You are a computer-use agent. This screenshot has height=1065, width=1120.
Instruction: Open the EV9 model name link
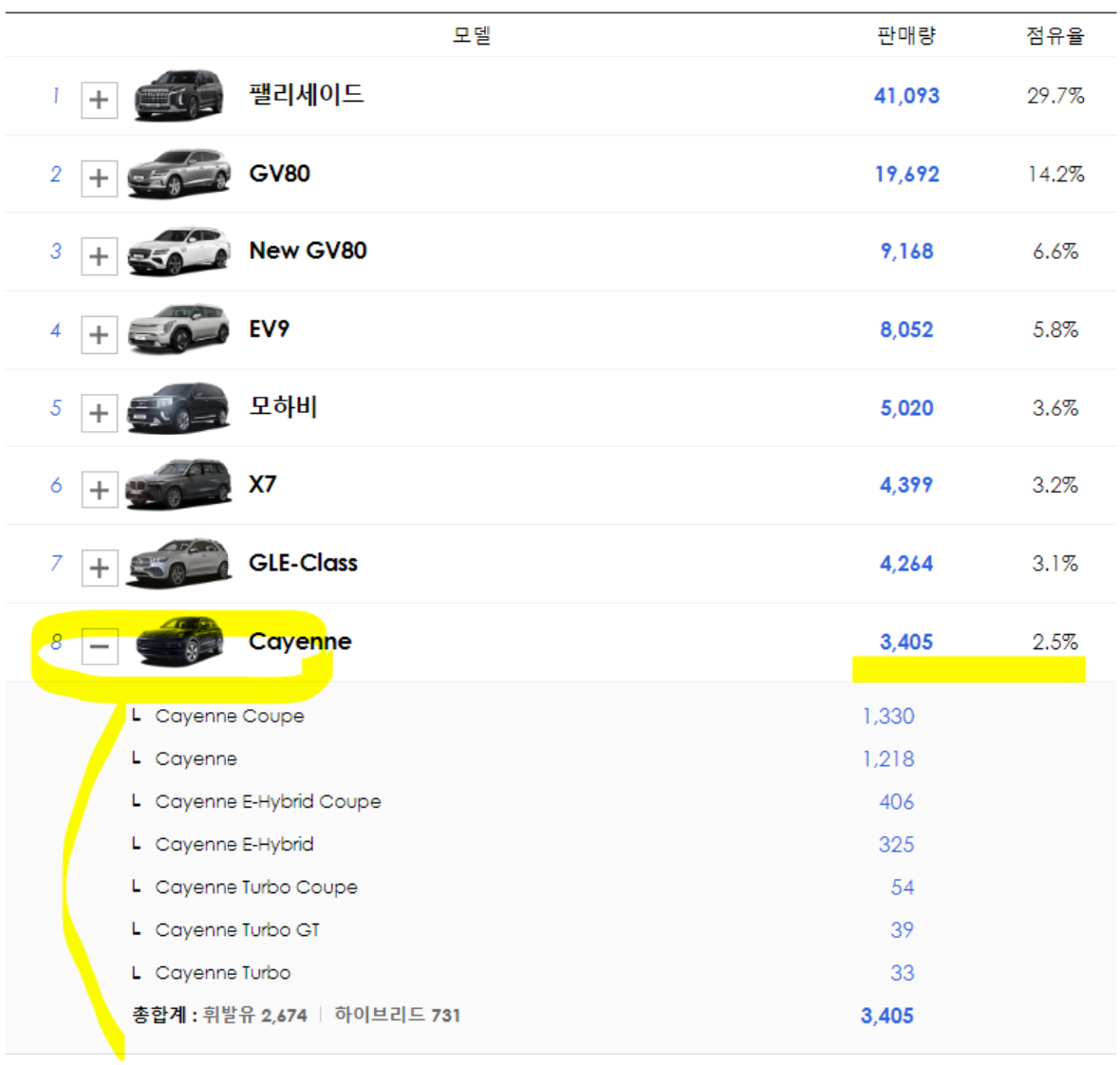click(269, 329)
